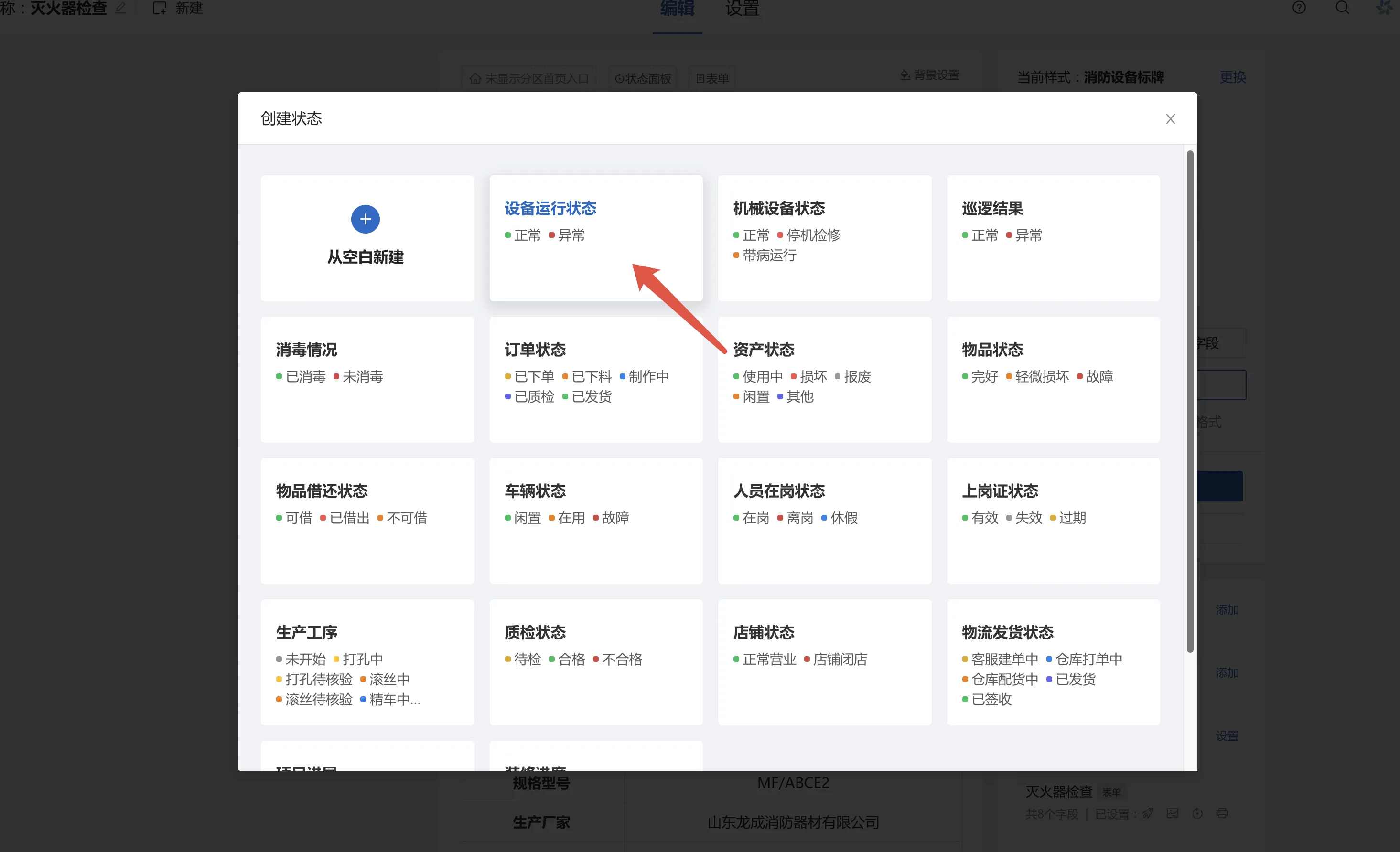Switch to the 设置 tab
This screenshot has height=852, width=1400.
click(x=742, y=9)
